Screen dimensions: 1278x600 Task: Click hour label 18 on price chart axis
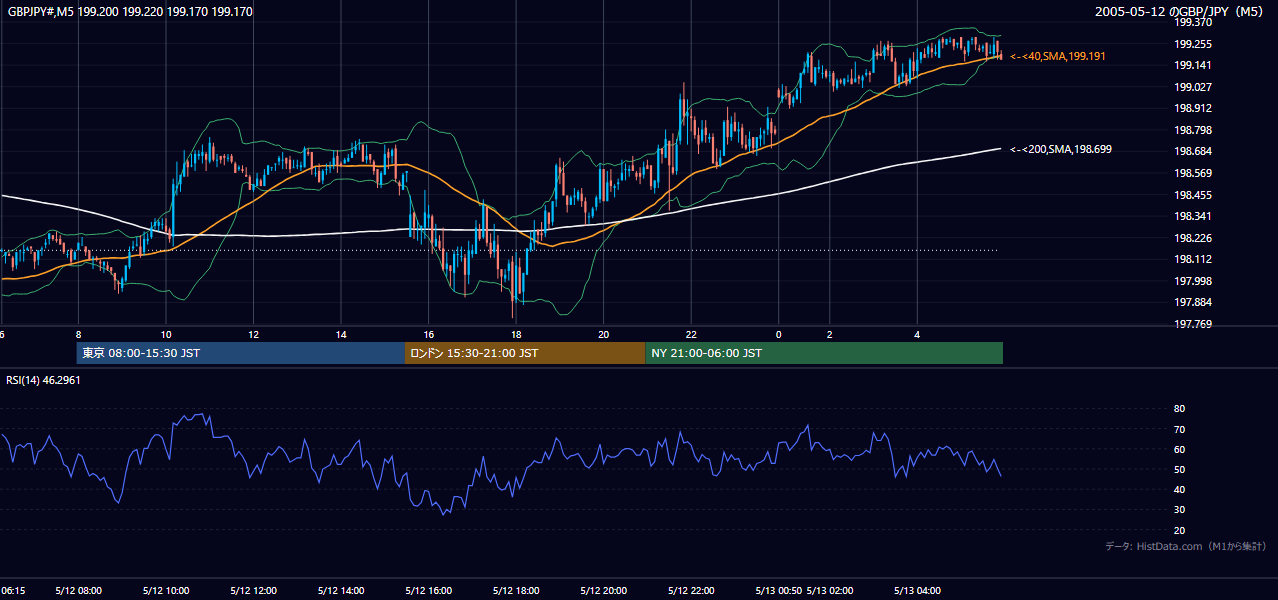(516, 335)
